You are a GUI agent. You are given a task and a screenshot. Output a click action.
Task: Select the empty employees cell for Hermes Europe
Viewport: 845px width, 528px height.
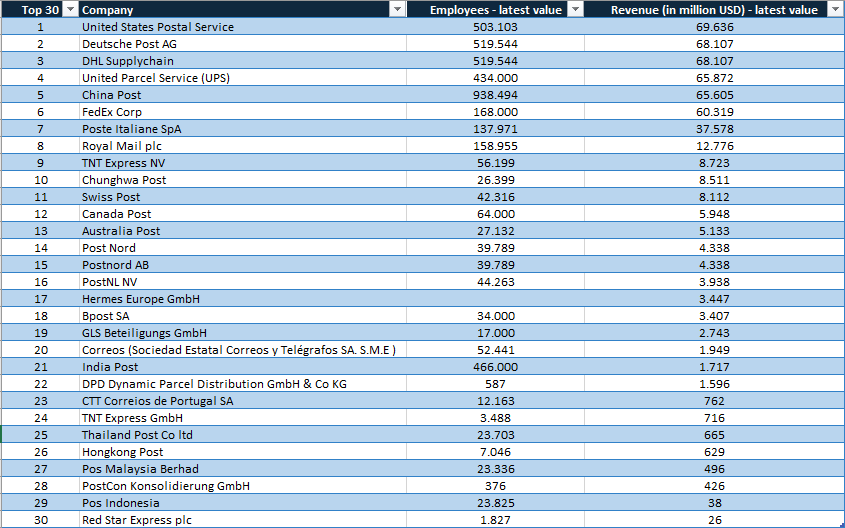click(x=495, y=298)
